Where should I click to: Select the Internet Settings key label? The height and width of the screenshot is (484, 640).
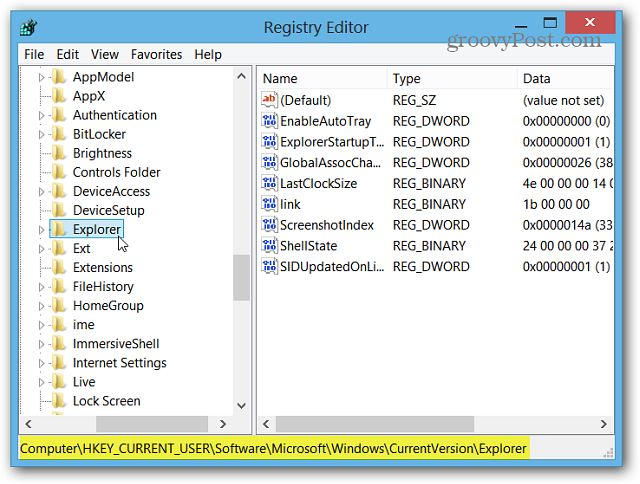[120, 363]
